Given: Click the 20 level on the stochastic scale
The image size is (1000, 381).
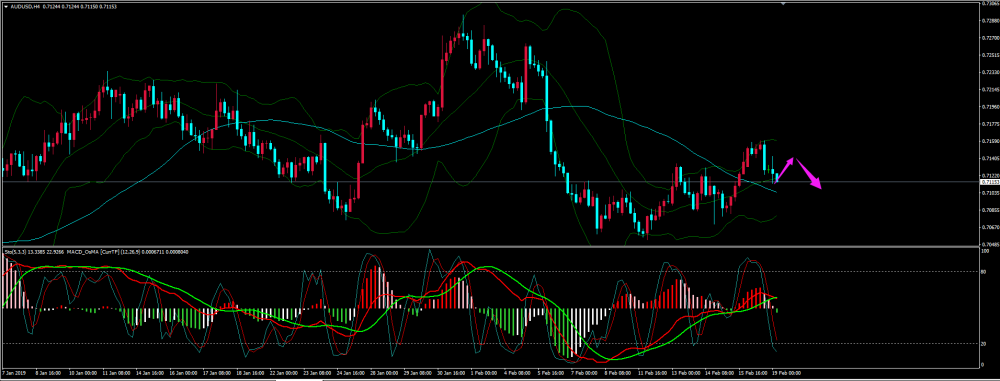Looking at the screenshot, I should (x=983, y=344).
